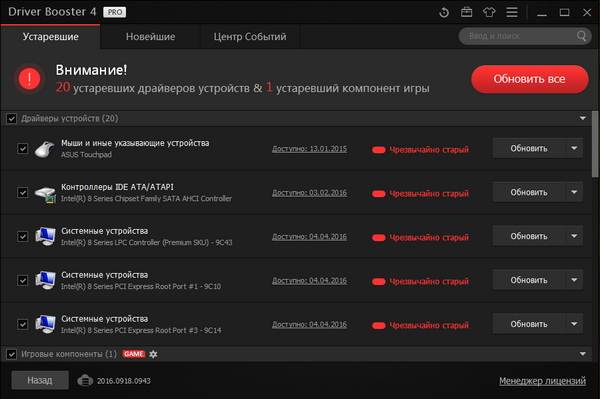Image resolution: width=600 pixels, height=399 pixels.
Task: Click the Обновить все button
Action: click(530, 79)
